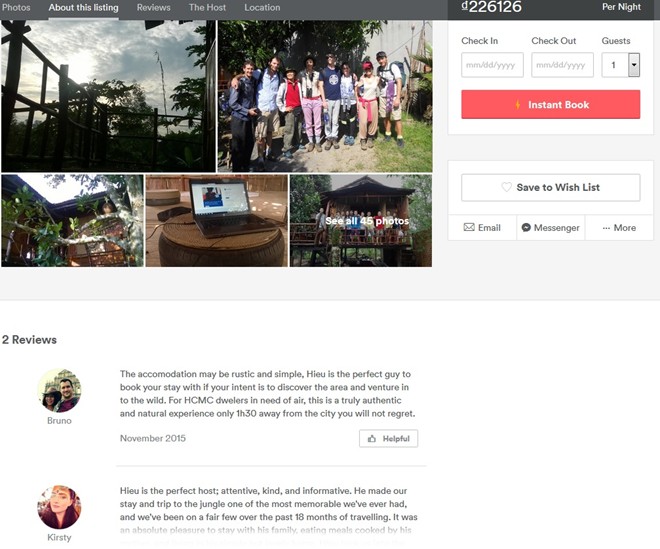This screenshot has height=549, width=660.
Task: Expand the Guests dropdown arrow
Action: click(x=634, y=65)
